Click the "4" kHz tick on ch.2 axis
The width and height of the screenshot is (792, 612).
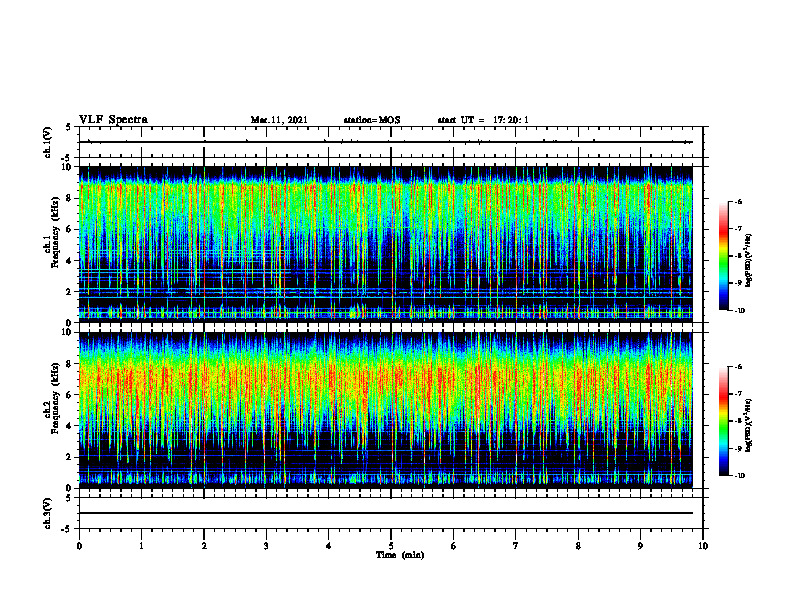coord(70,426)
